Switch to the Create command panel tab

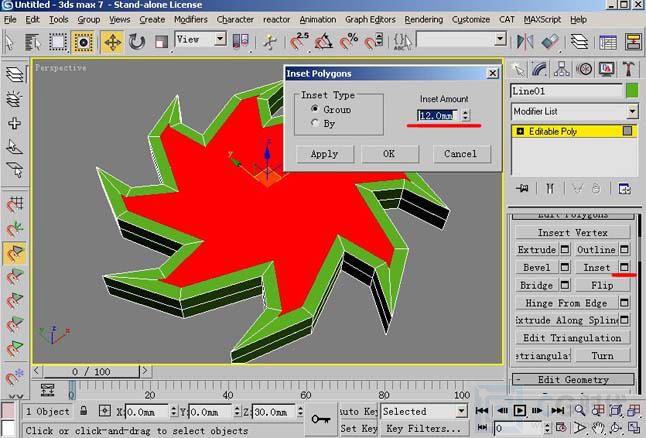[x=518, y=69]
